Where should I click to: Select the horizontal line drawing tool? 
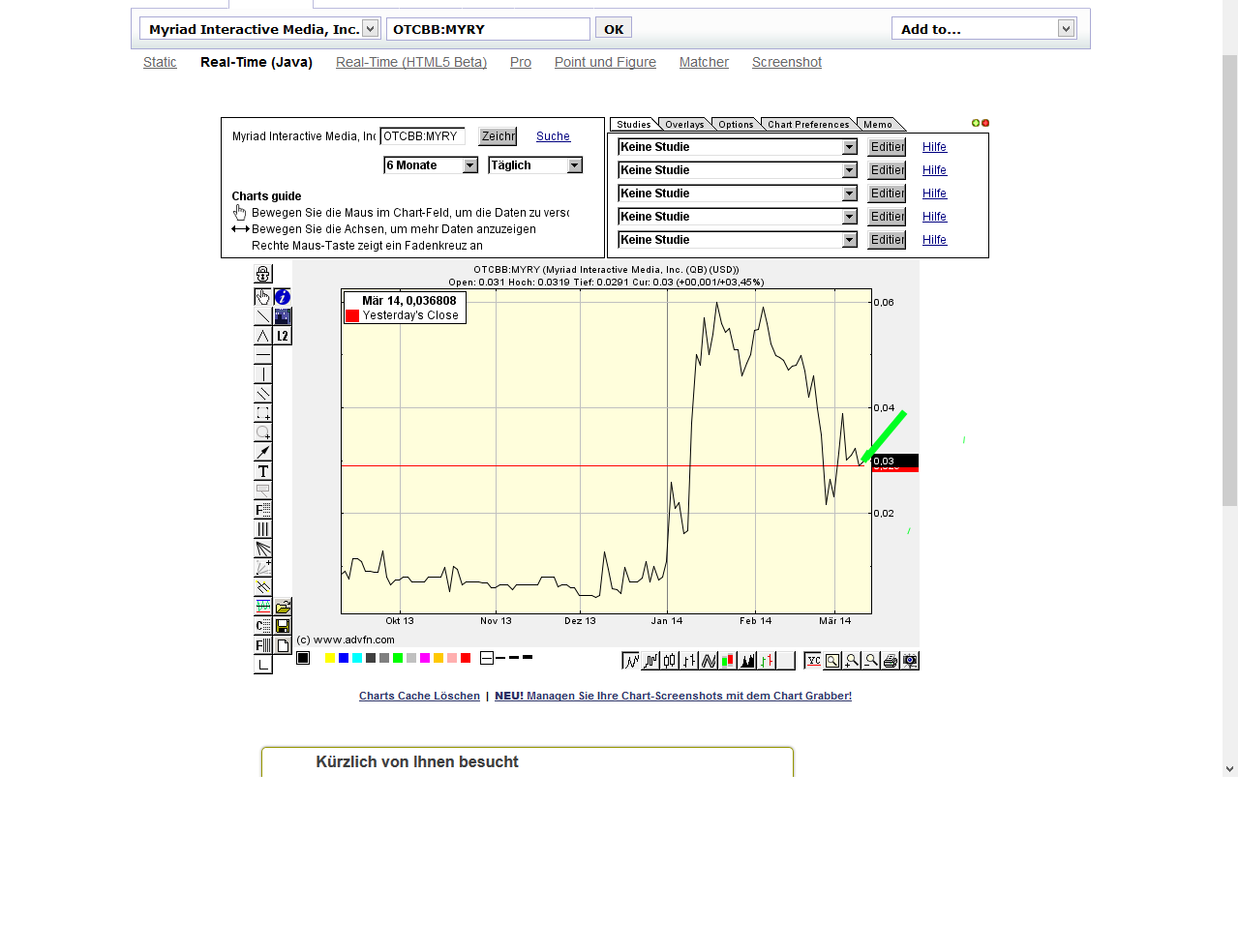coord(263,355)
